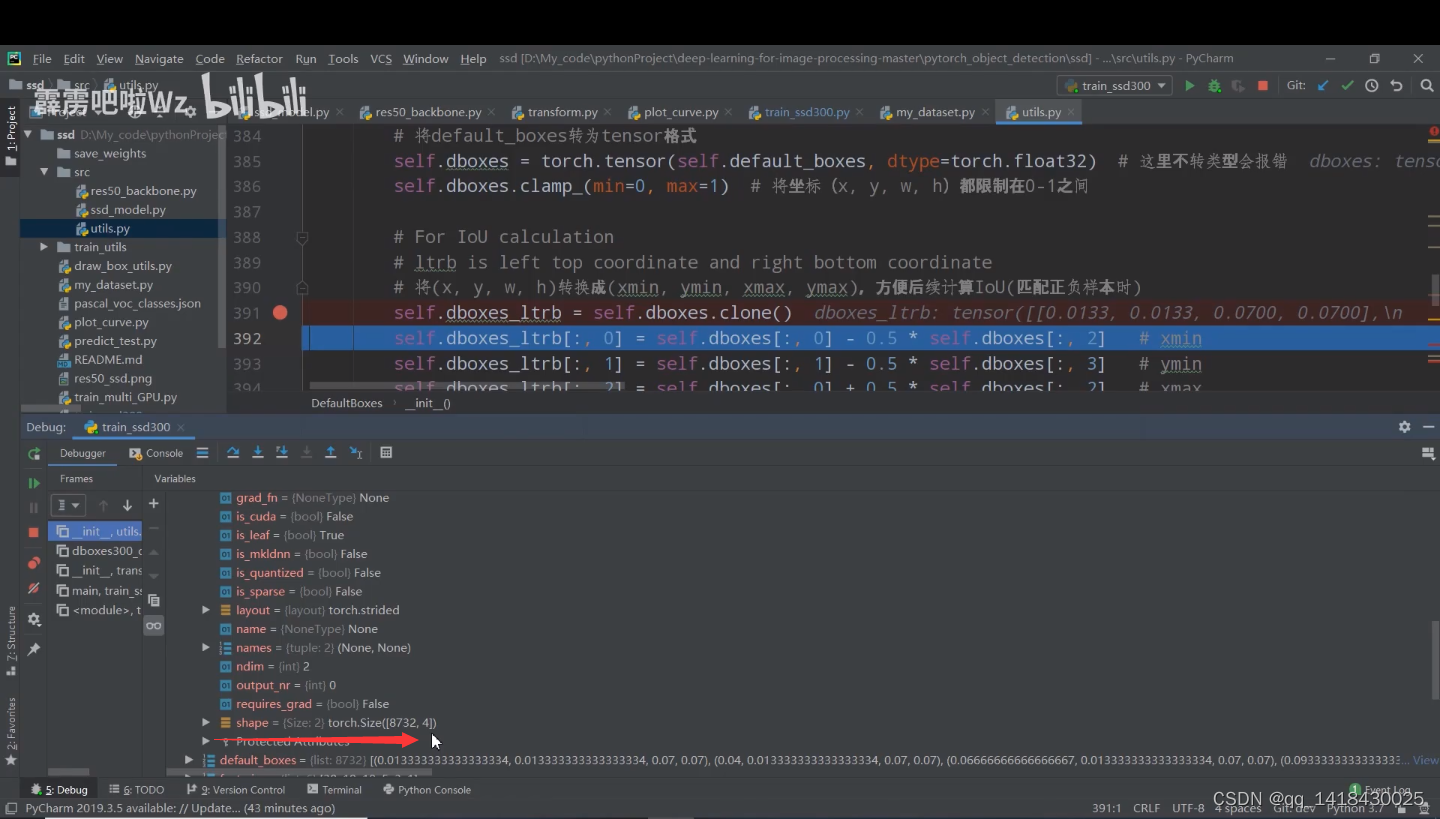Switch to transform.py editor tab
The image size is (1440, 819).
562,112
